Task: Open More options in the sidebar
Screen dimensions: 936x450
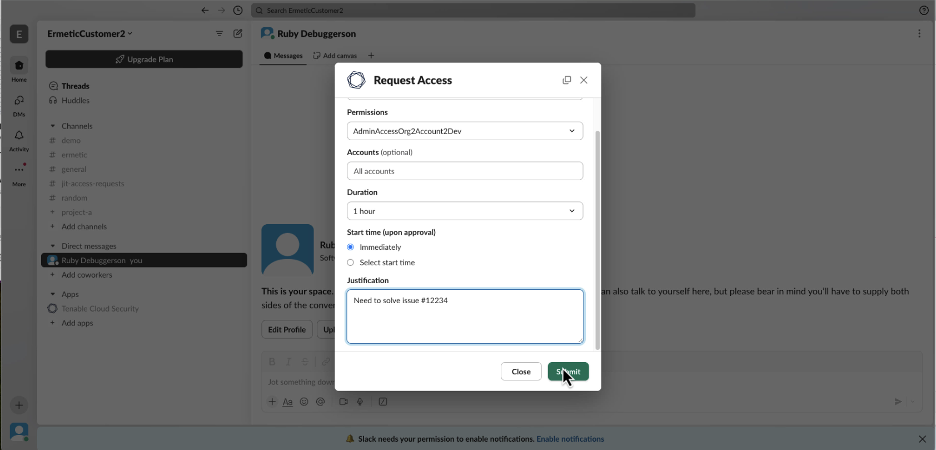Action: (19, 174)
